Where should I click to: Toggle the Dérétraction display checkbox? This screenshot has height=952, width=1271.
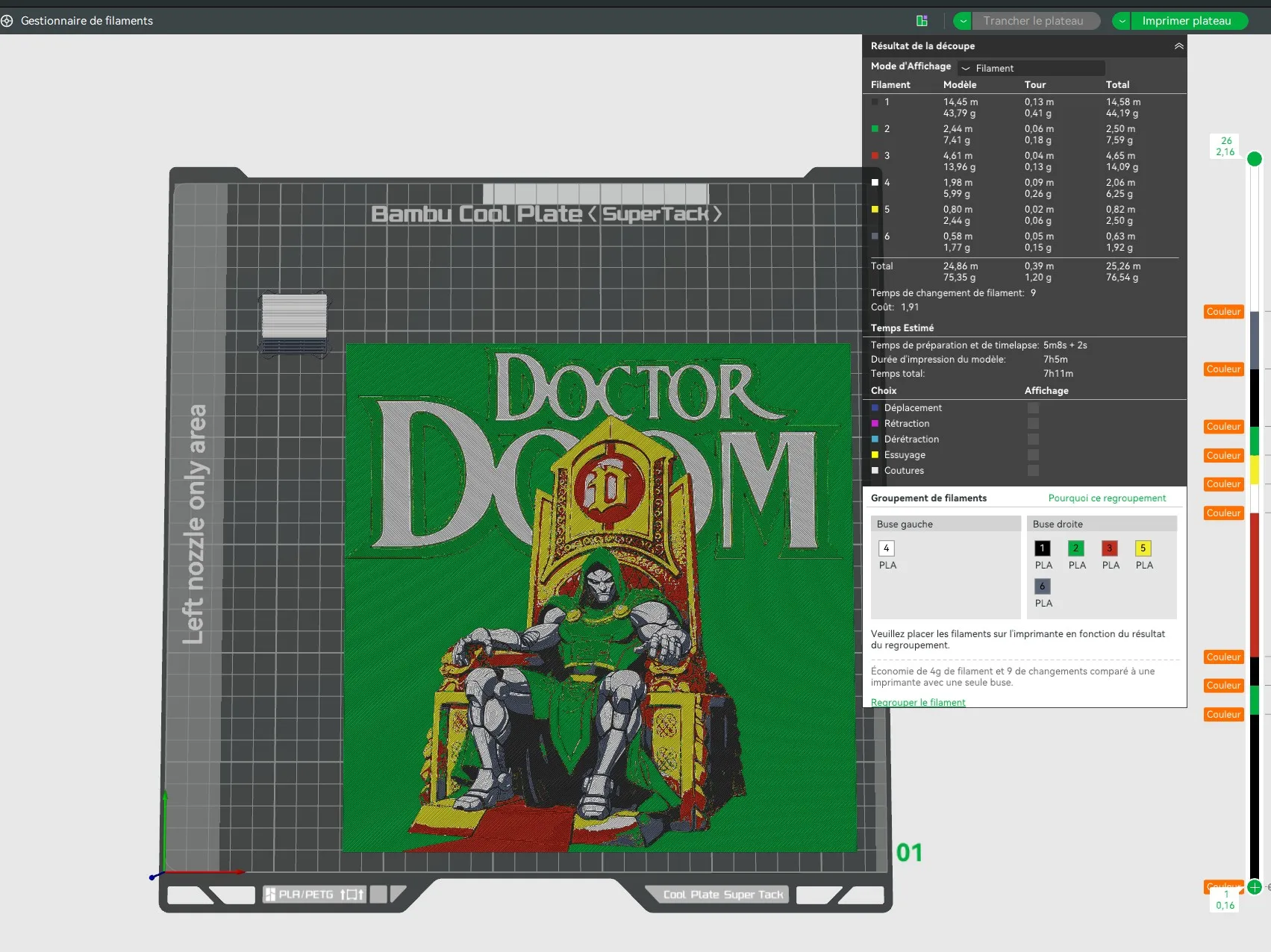1033,439
